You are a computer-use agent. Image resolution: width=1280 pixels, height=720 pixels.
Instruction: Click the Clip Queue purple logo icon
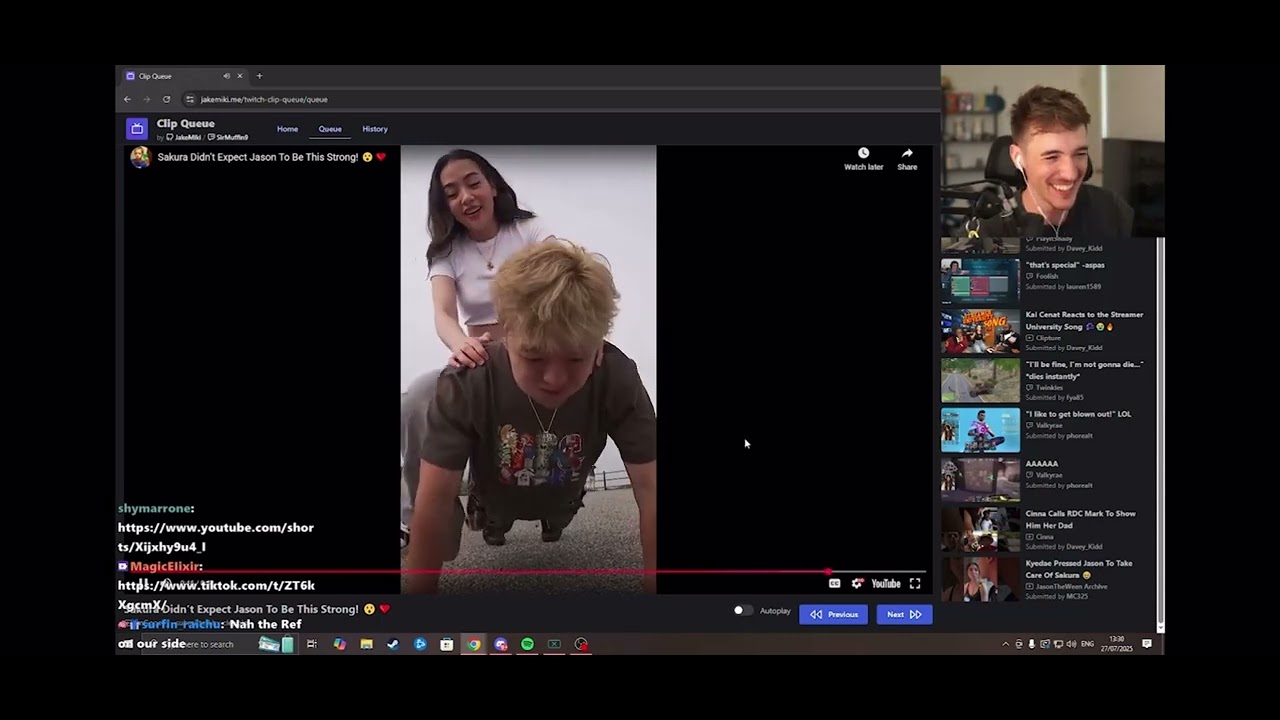click(136, 128)
